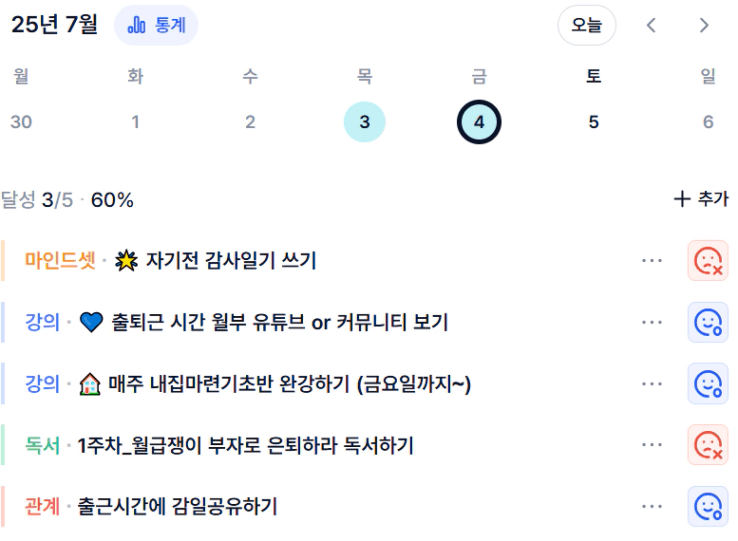The image size is (738, 541).
Task: Open the 매주 내집마련기초반 완강하기 habit item
Action: (x=275, y=384)
